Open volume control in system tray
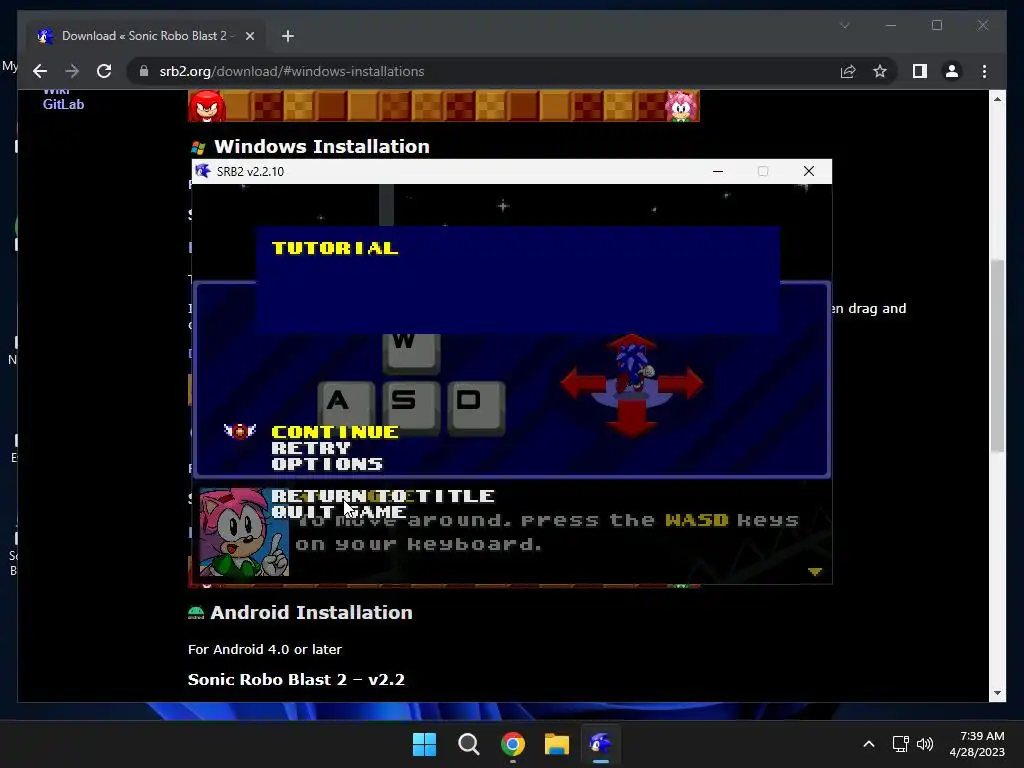 pos(925,744)
